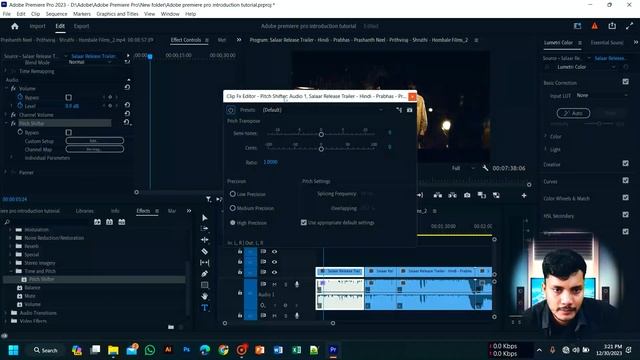
Task: Expand the Video Filters folder
Action: click(x=6, y=321)
